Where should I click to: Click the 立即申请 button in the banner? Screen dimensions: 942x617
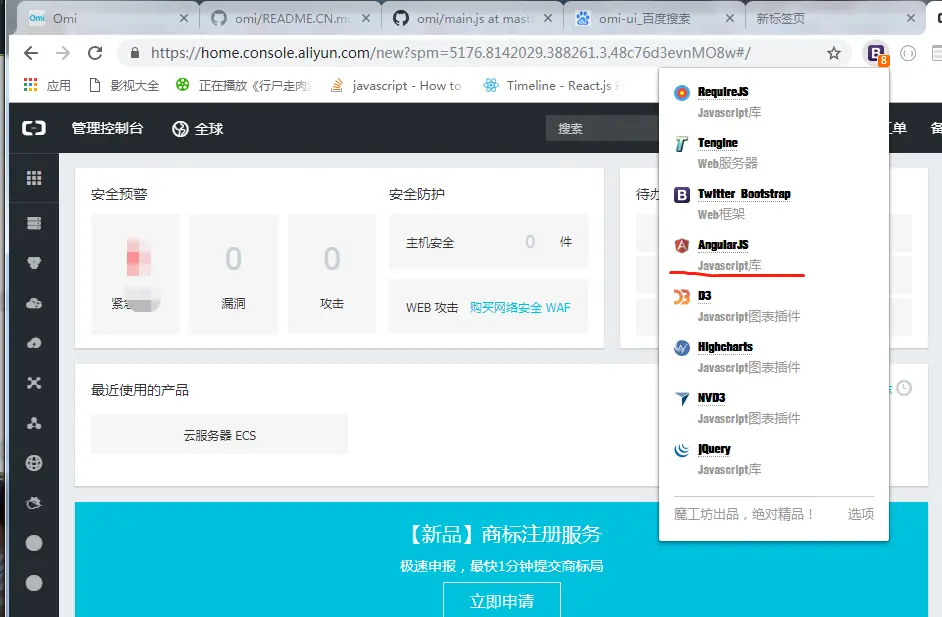(502, 601)
